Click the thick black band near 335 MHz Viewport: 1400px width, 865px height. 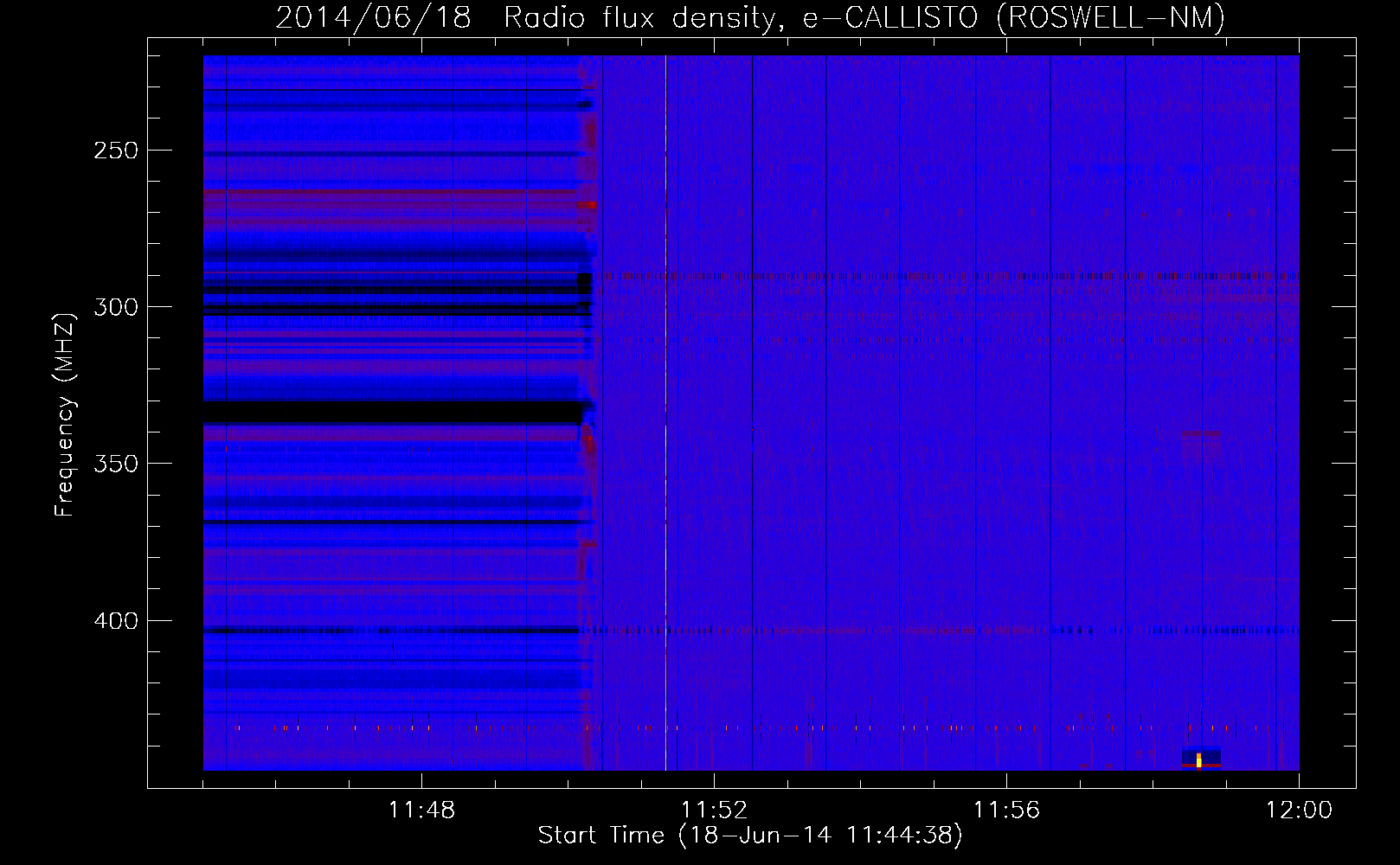click(x=394, y=411)
